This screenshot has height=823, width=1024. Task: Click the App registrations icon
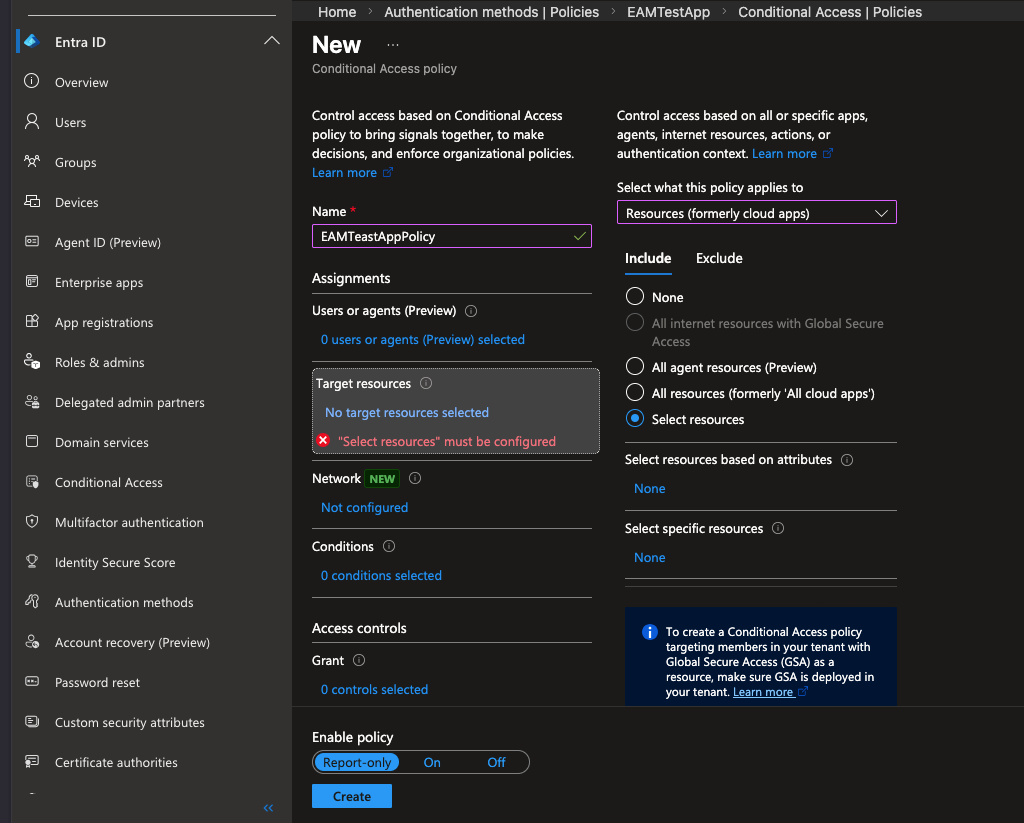pos(31,321)
